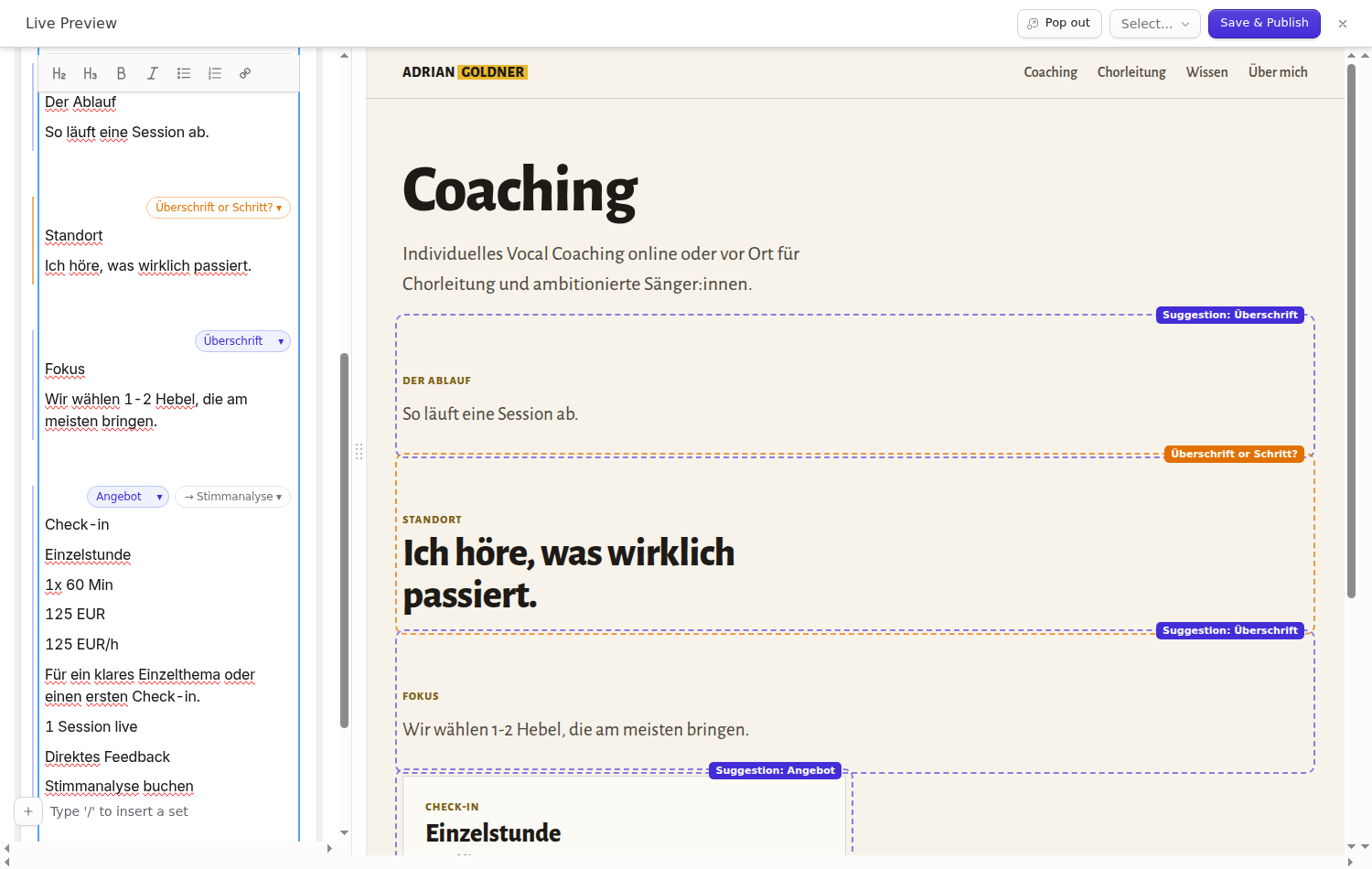Apply Heading 2 format
This screenshot has width=1372, height=869.
59,74
